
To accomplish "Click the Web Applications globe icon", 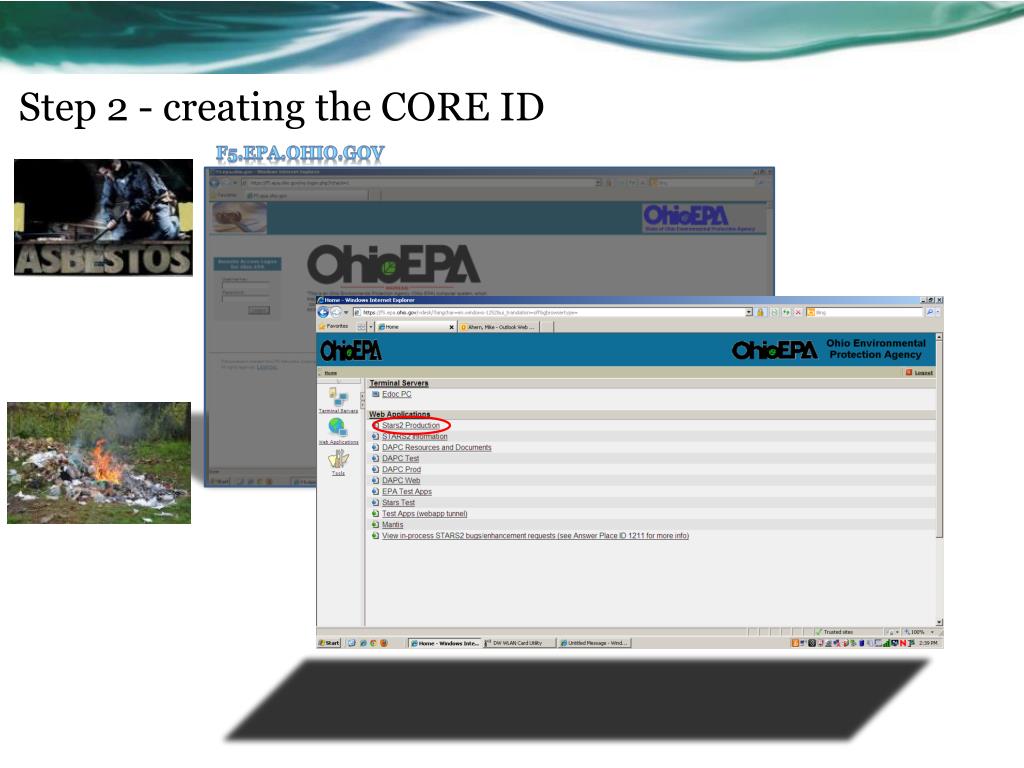I will pos(338,427).
